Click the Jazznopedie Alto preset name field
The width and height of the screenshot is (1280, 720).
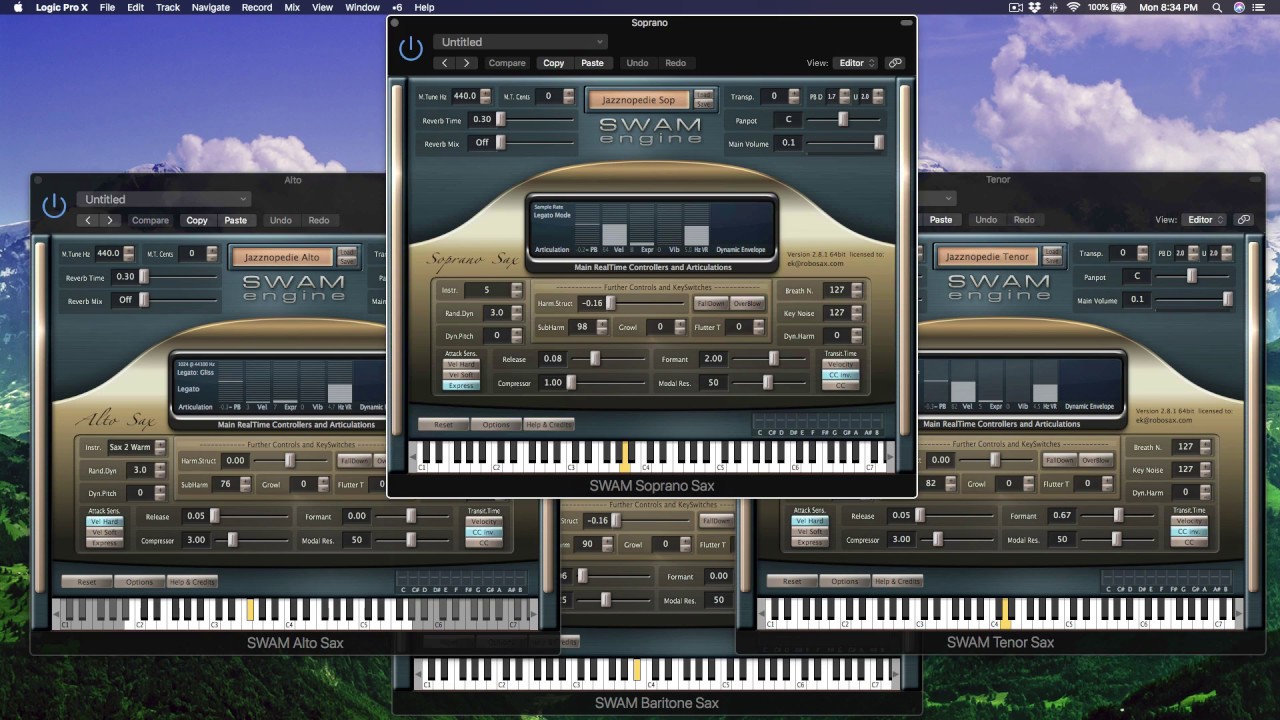tap(283, 257)
